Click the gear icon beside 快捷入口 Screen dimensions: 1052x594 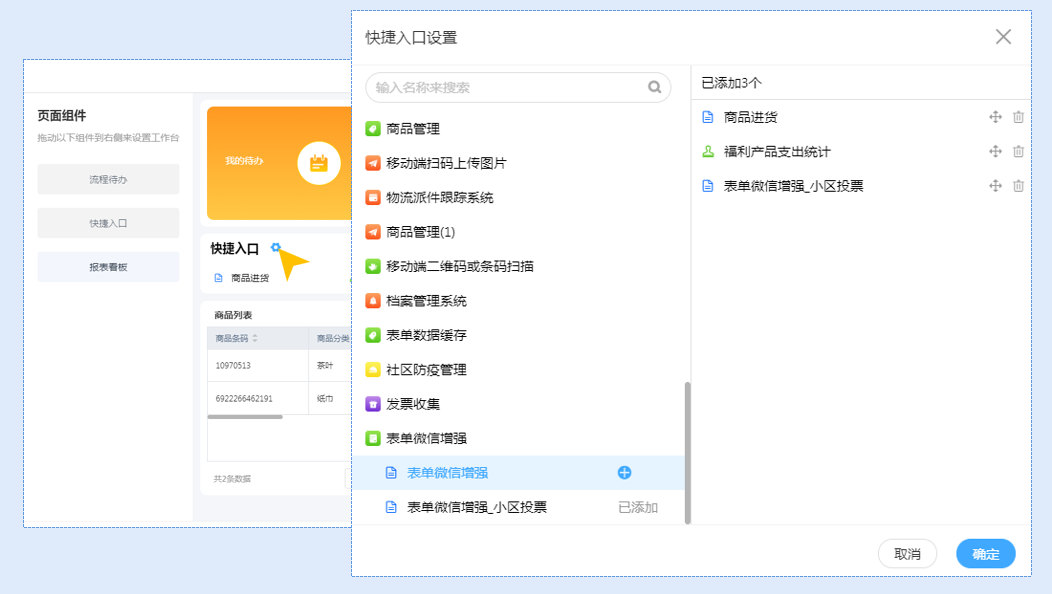tap(276, 248)
